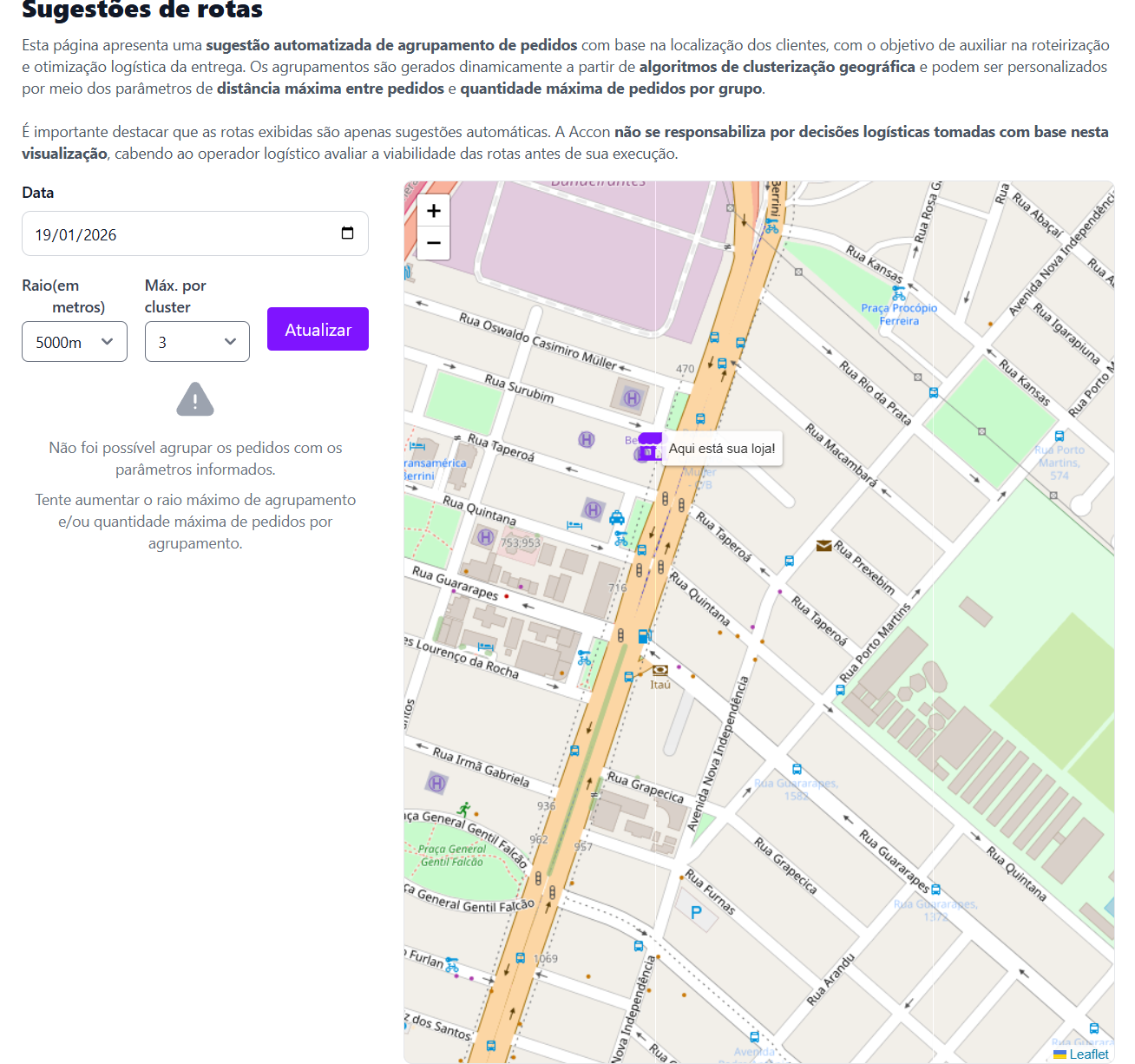The width and height of the screenshot is (1135, 1064).
Task: Click the green running figure icon
Action: pos(464,809)
